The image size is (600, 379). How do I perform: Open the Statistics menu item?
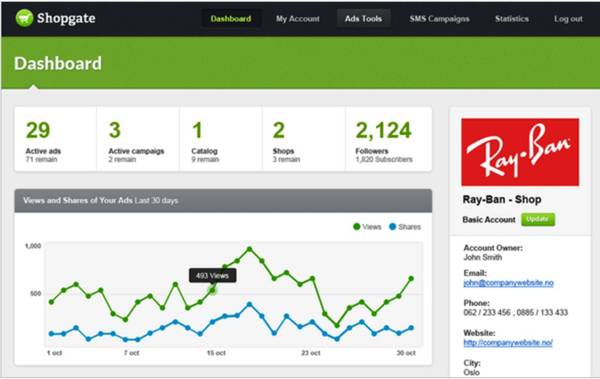pos(512,18)
